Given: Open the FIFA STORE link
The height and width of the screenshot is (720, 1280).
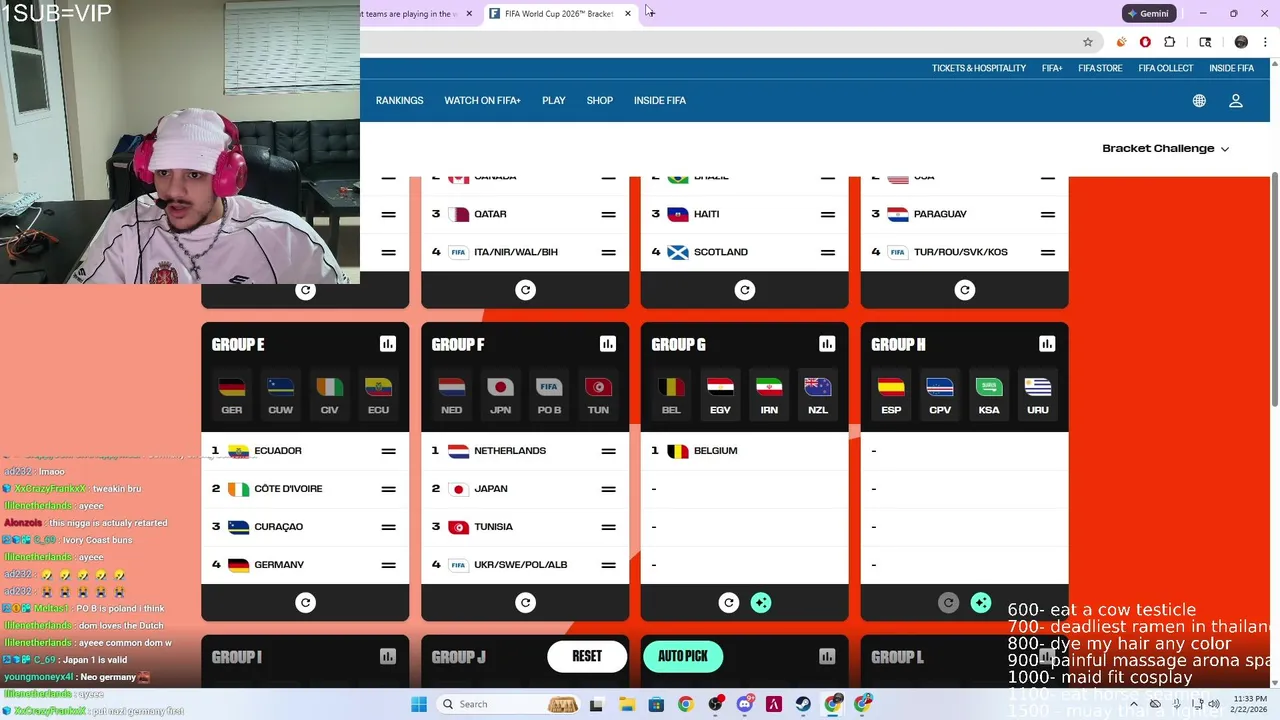Looking at the screenshot, I should (1100, 68).
